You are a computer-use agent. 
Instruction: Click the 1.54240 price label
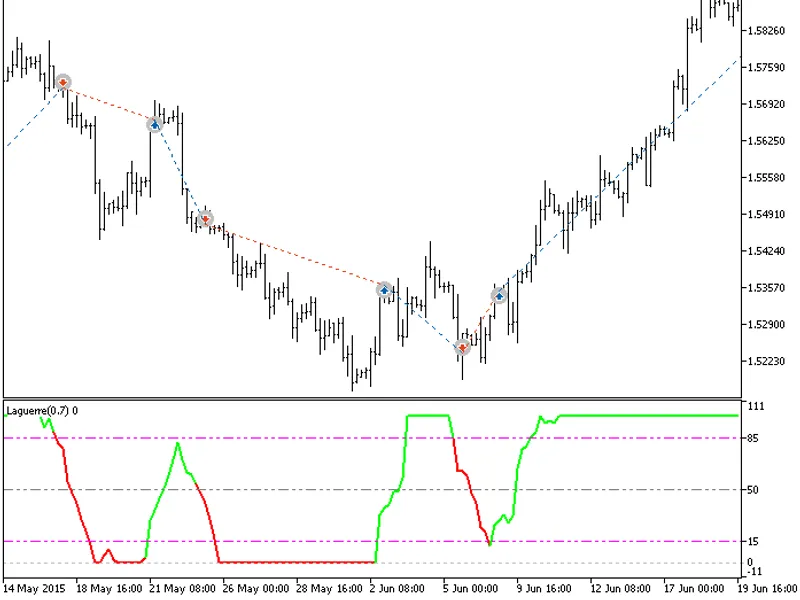pos(766,251)
